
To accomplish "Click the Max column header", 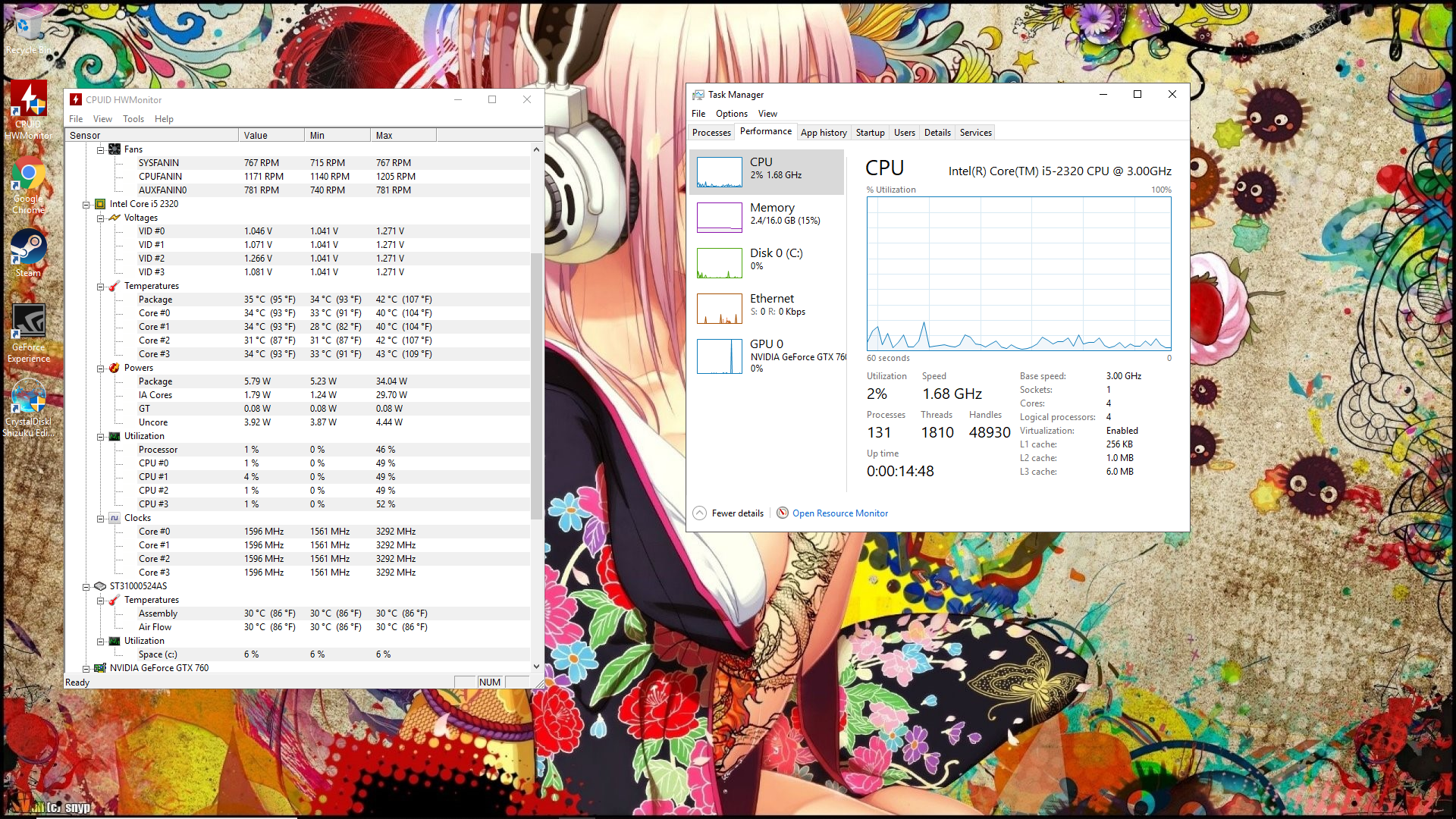I will point(403,136).
